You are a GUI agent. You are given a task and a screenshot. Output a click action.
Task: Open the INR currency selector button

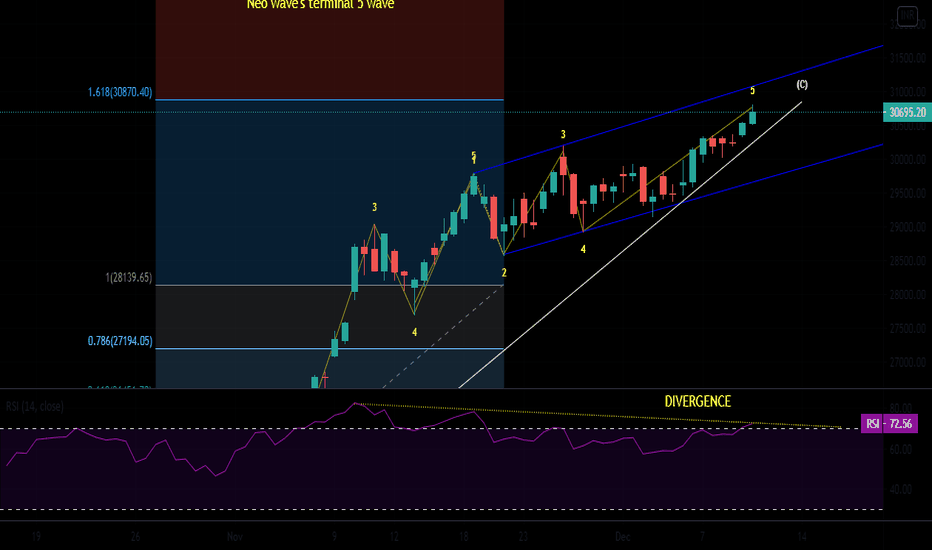(x=907, y=15)
